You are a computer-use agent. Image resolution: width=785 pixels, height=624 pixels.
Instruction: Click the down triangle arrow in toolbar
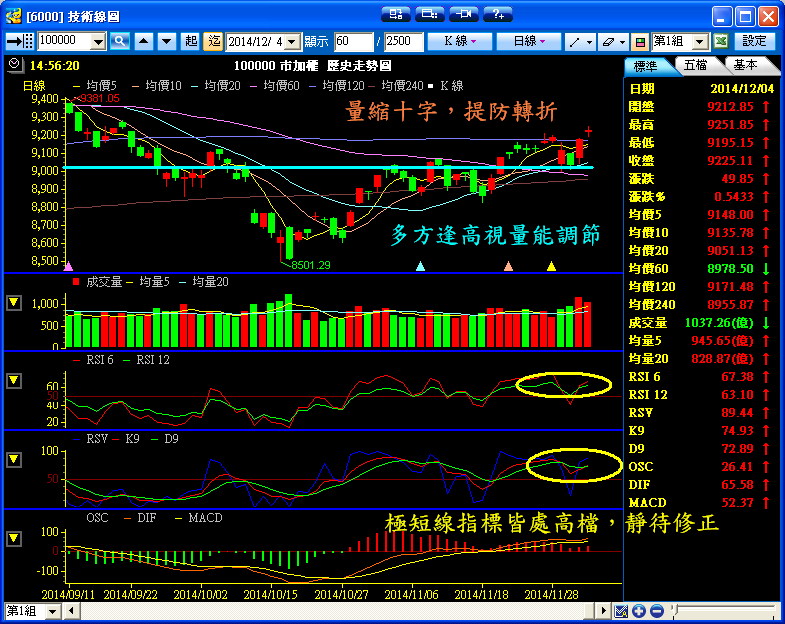click(165, 41)
